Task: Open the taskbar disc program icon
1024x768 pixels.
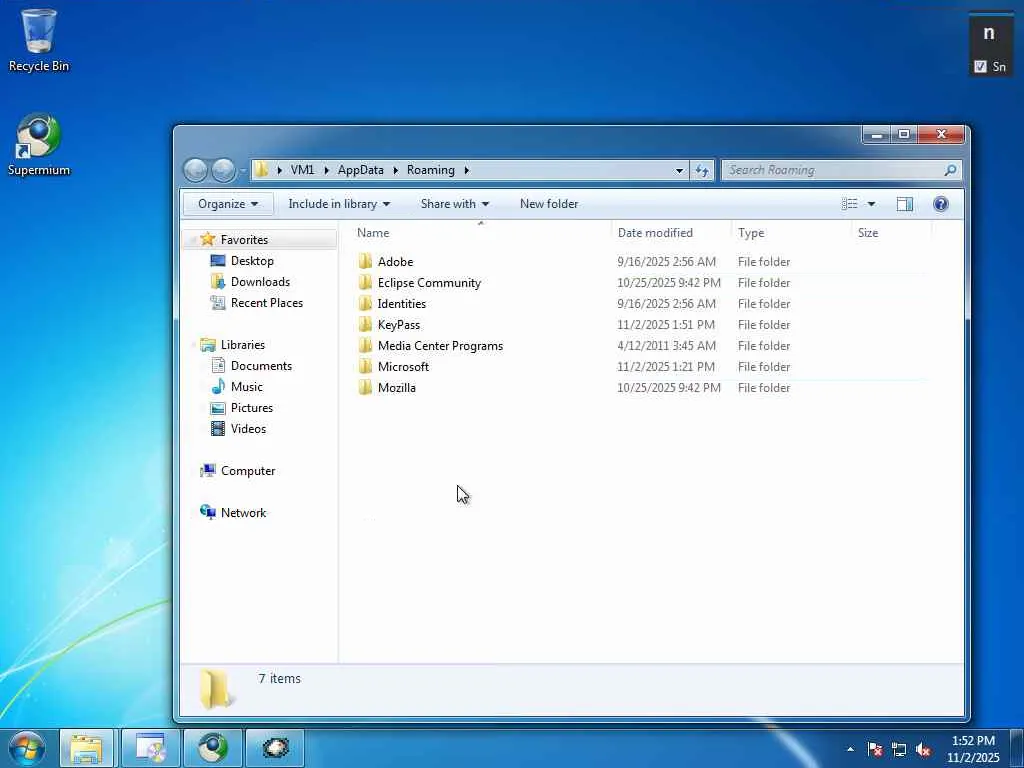Action: pos(150,748)
